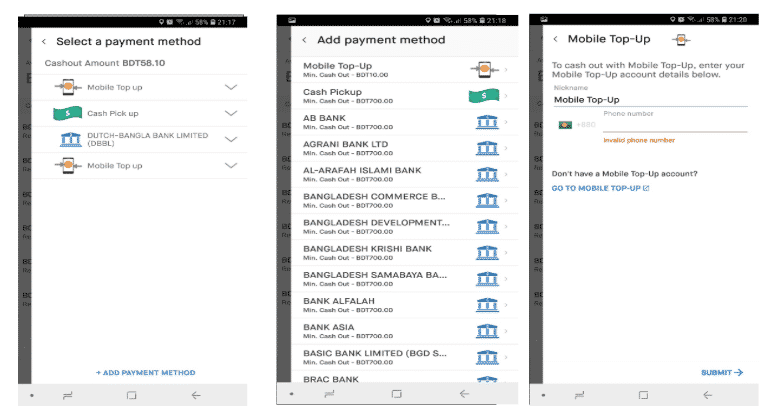The width and height of the screenshot is (775, 419).
Task: Click Mobile Top-Up phone icon in Add payment list
Action: click(x=484, y=70)
